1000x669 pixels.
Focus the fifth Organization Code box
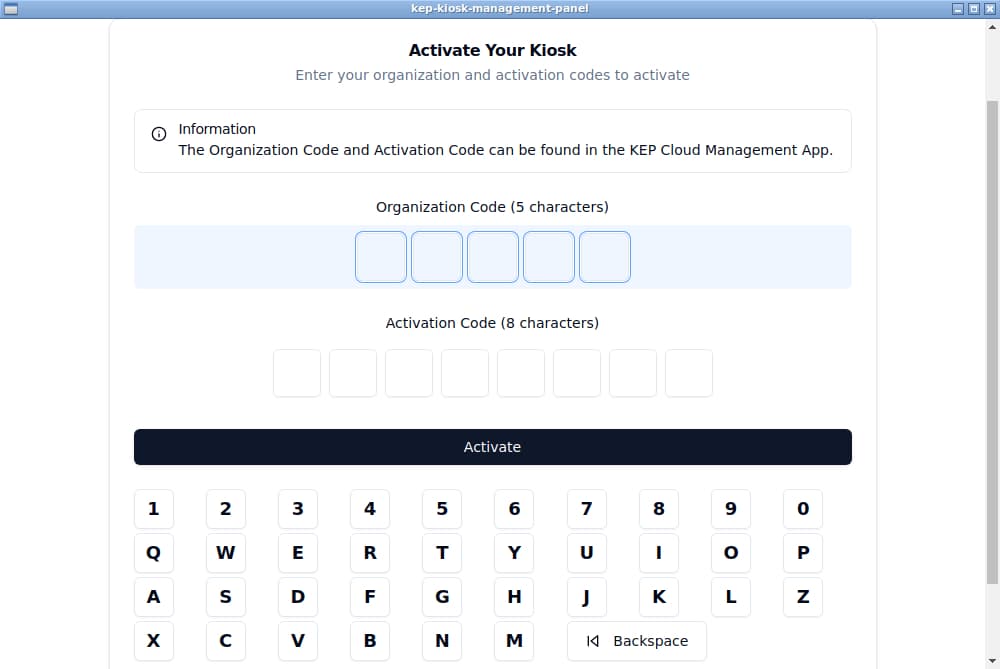pyautogui.click(x=605, y=257)
